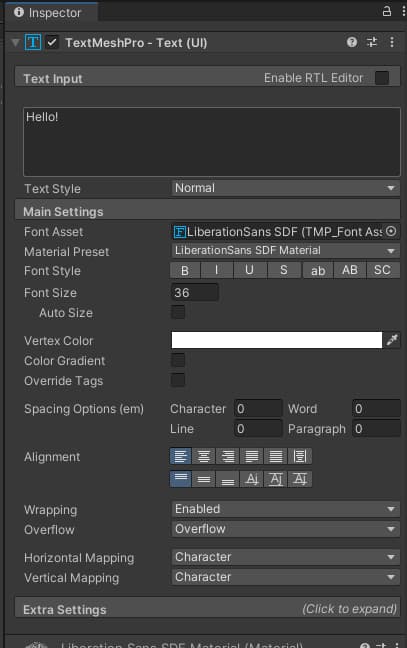This screenshot has width=407, height=648.
Task: Click the Font Size field
Action: (195, 292)
